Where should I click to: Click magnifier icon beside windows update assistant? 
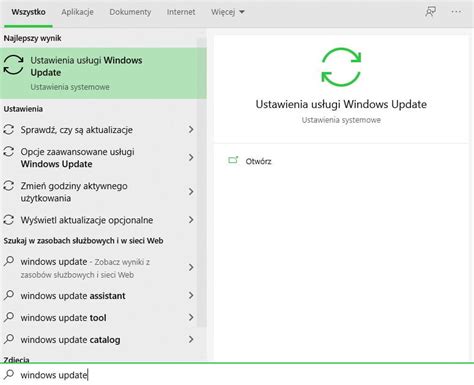[9, 295]
